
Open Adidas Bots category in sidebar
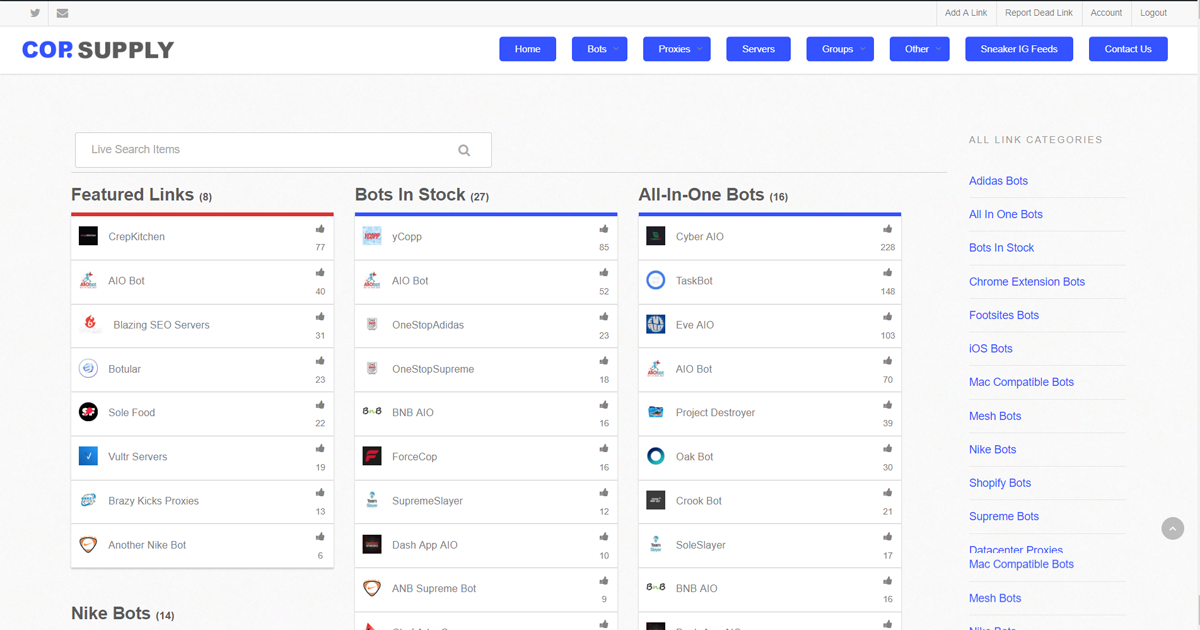coord(998,181)
